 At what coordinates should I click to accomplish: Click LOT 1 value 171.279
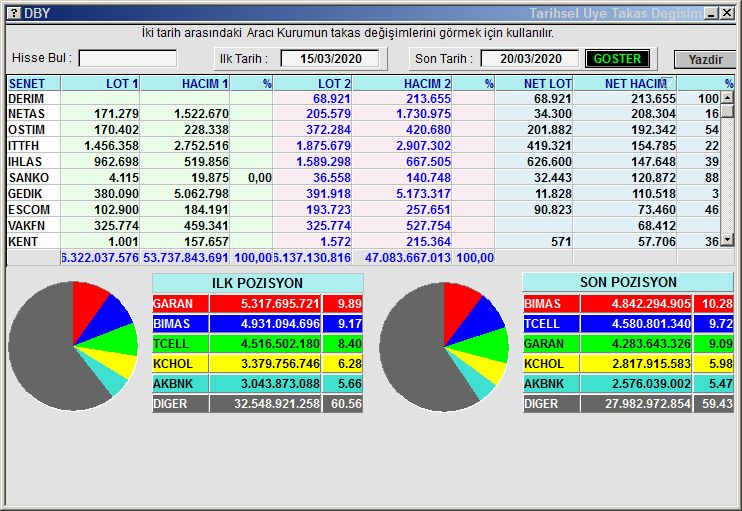[x=116, y=114]
